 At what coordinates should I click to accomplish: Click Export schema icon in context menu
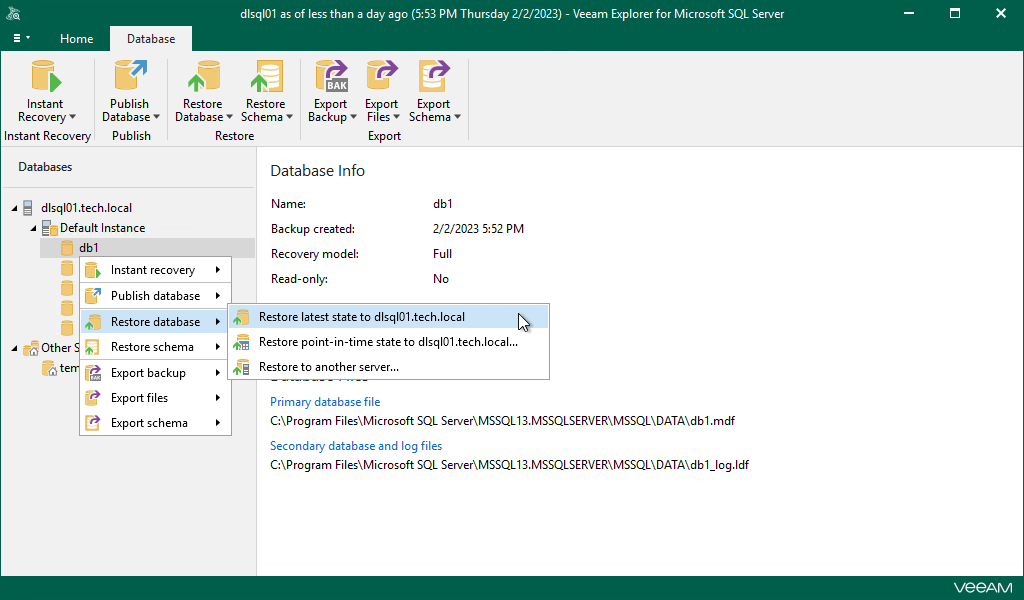93,423
